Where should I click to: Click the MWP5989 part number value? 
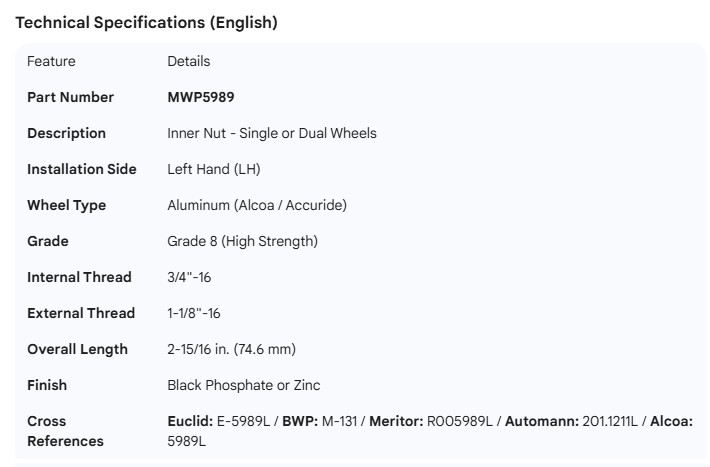point(201,98)
